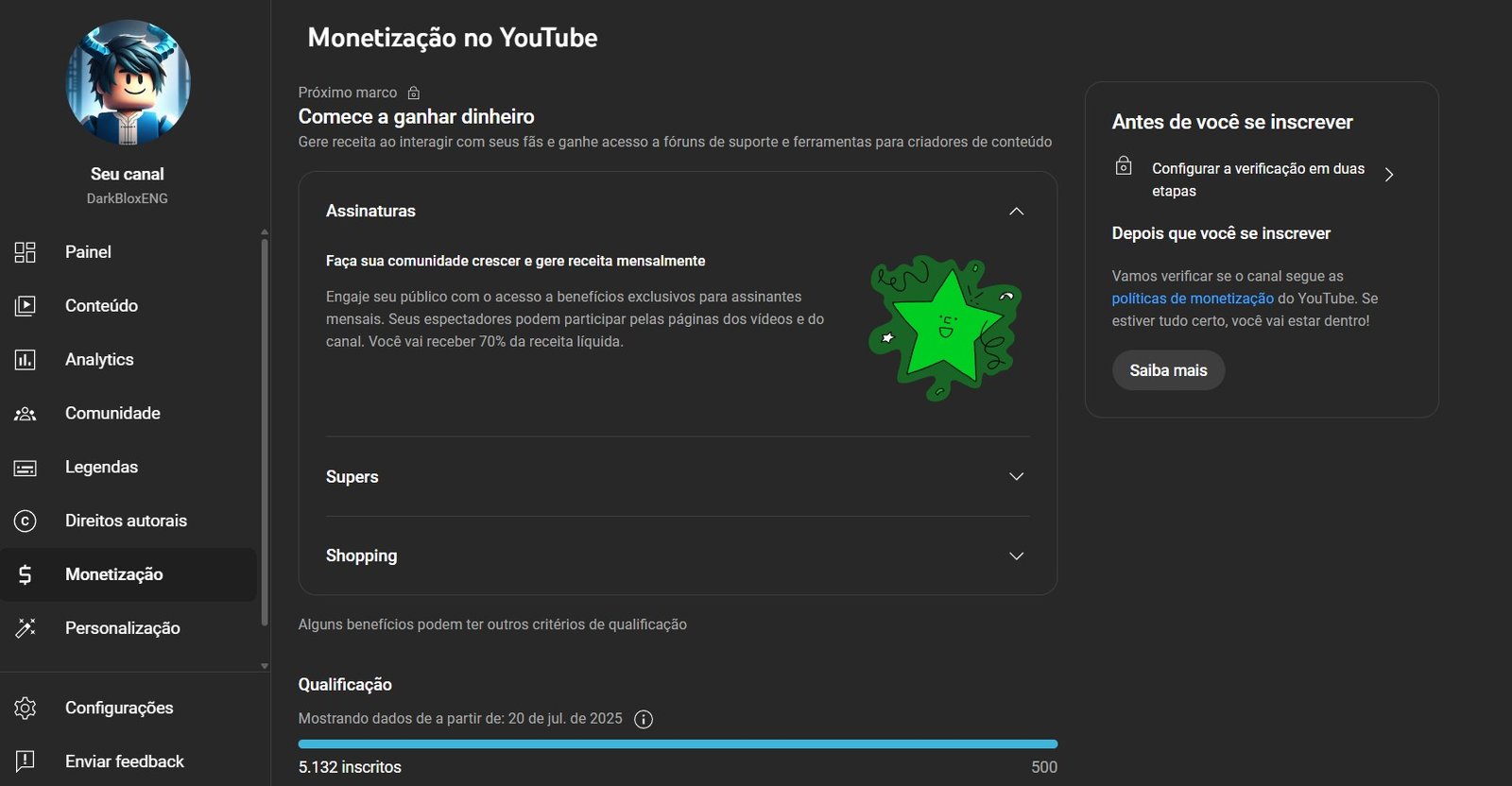The height and width of the screenshot is (786, 1512).
Task: Click the 5.132 inscritos count
Action: [x=350, y=767]
